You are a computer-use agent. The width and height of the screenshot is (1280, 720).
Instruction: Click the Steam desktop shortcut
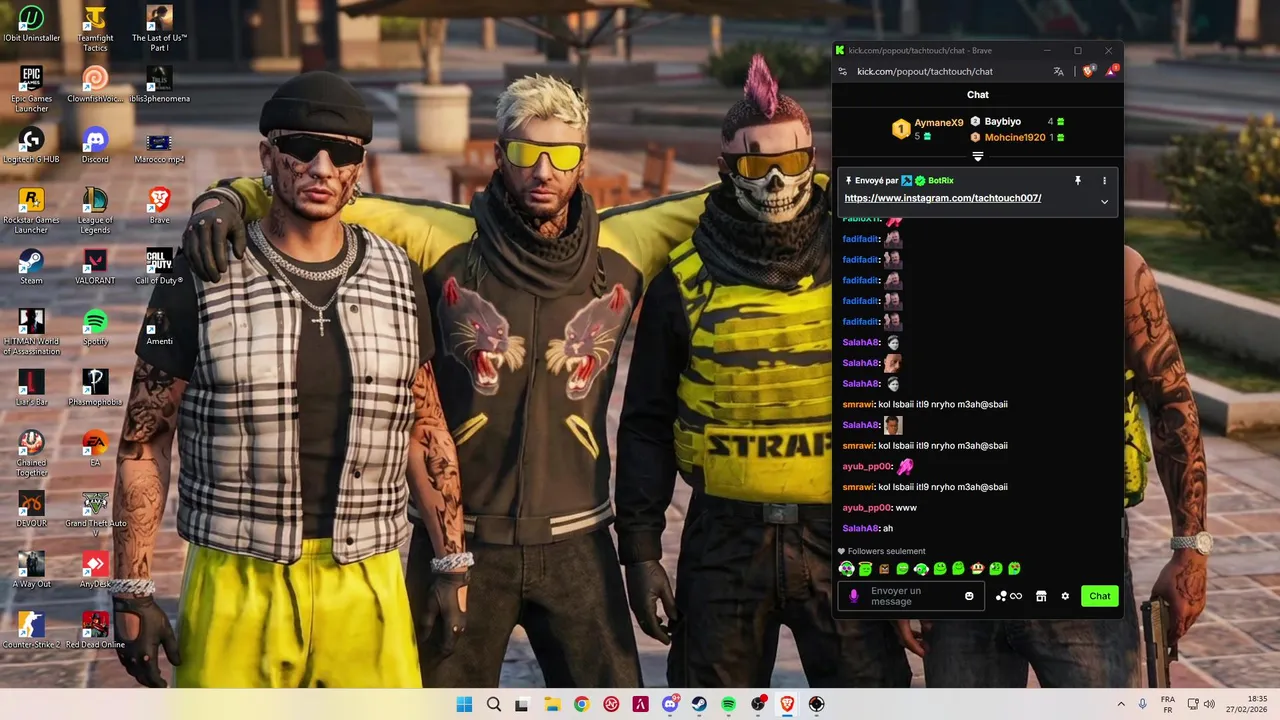31,267
